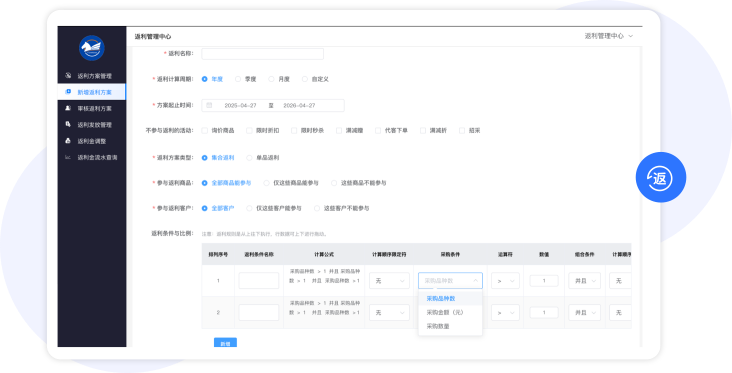This screenshot has height=373, width=732.
Task: Click the start date 2025-04-27 field
Action: (x=240, y=106)
